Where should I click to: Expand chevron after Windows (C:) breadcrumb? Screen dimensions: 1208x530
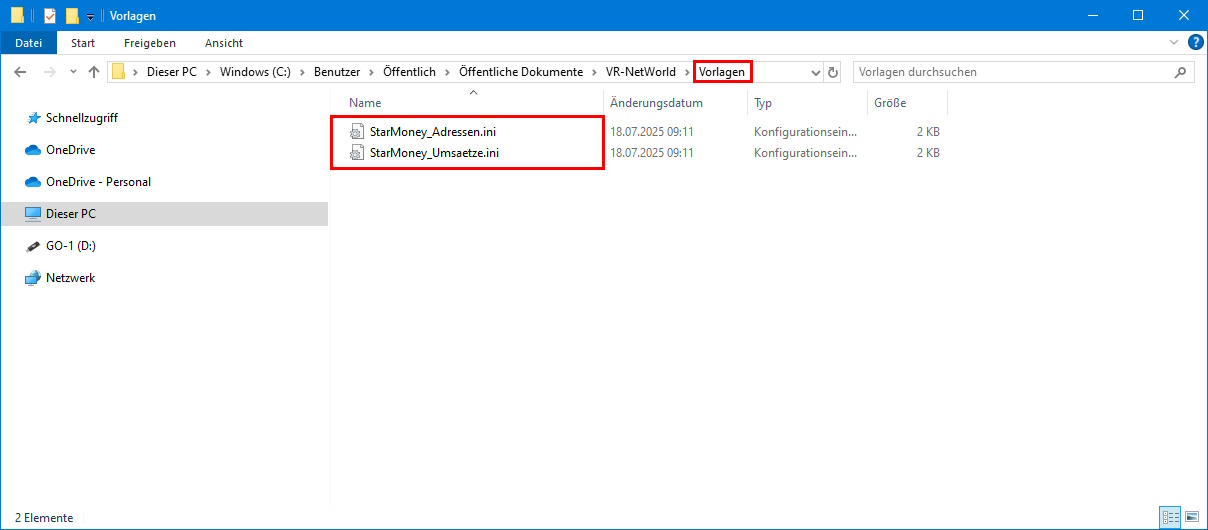(301, 72)
